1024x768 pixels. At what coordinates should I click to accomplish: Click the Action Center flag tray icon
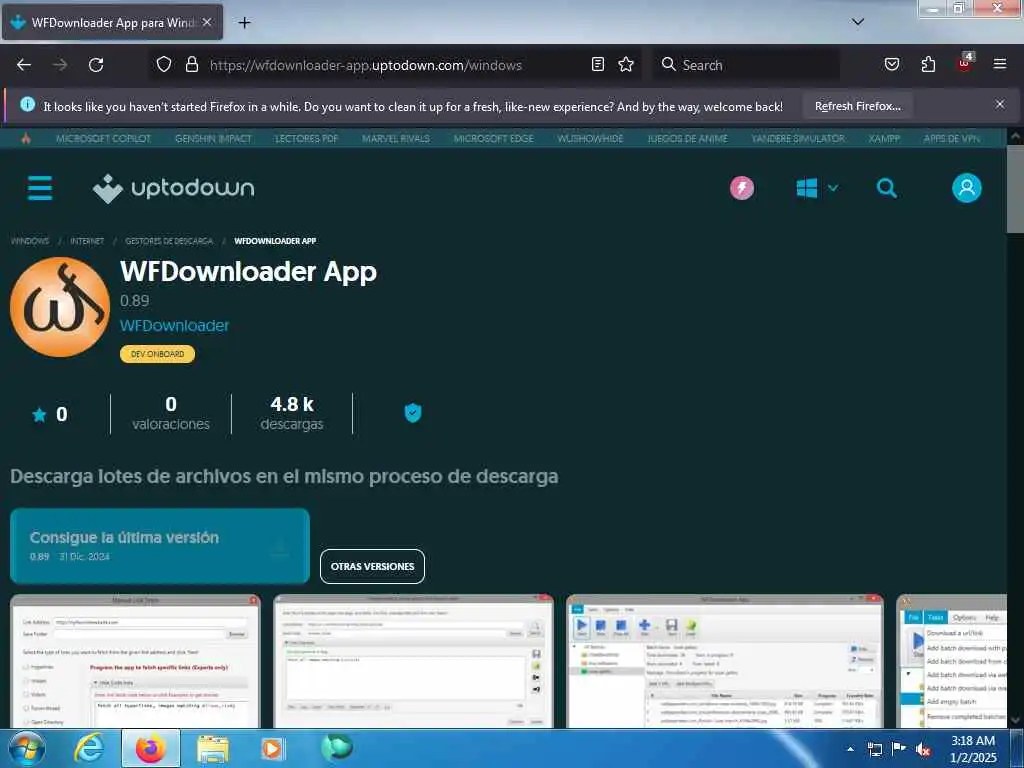tap(899, 749)
